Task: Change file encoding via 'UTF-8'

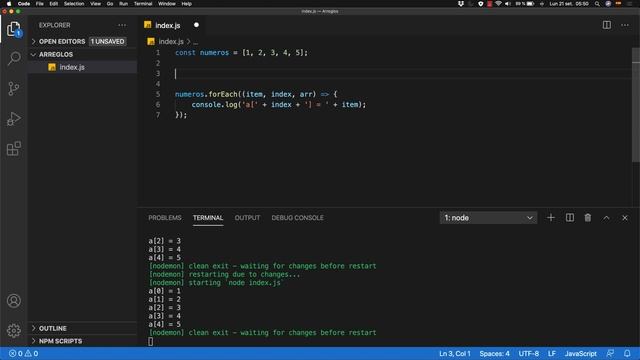Action: coord(529,353)
